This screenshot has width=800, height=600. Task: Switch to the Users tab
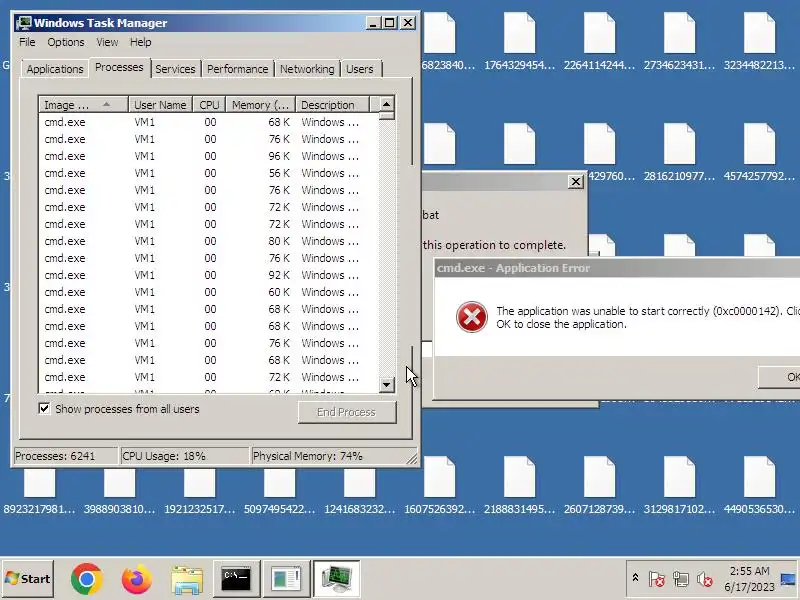click(360, 69)
